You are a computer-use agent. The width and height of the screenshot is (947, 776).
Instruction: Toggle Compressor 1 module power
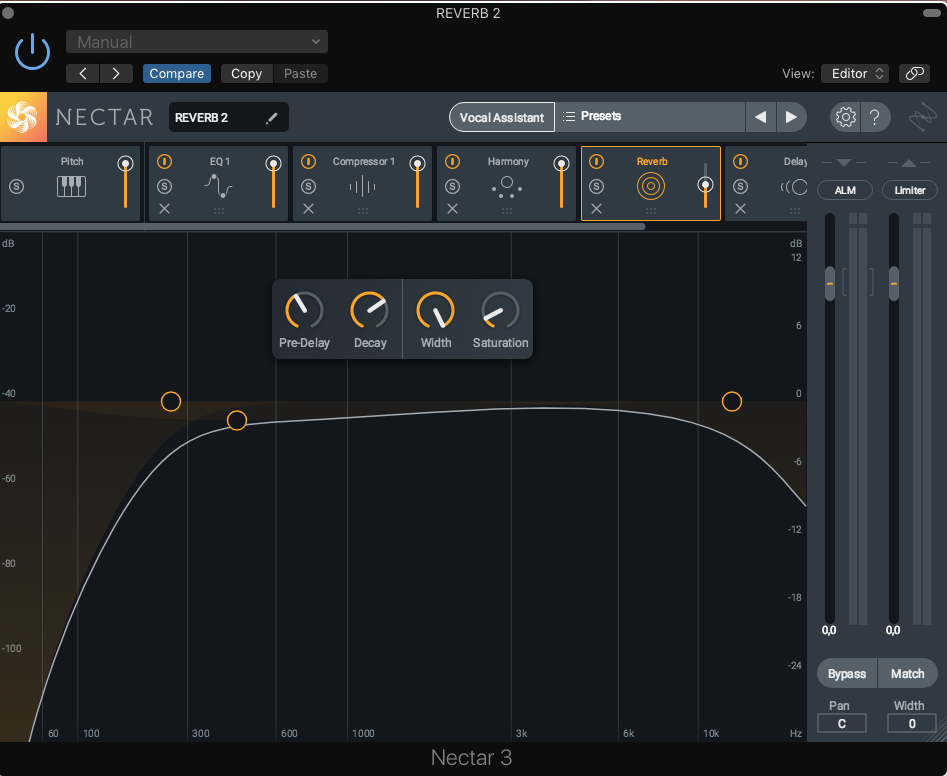[x=309, y=161]
